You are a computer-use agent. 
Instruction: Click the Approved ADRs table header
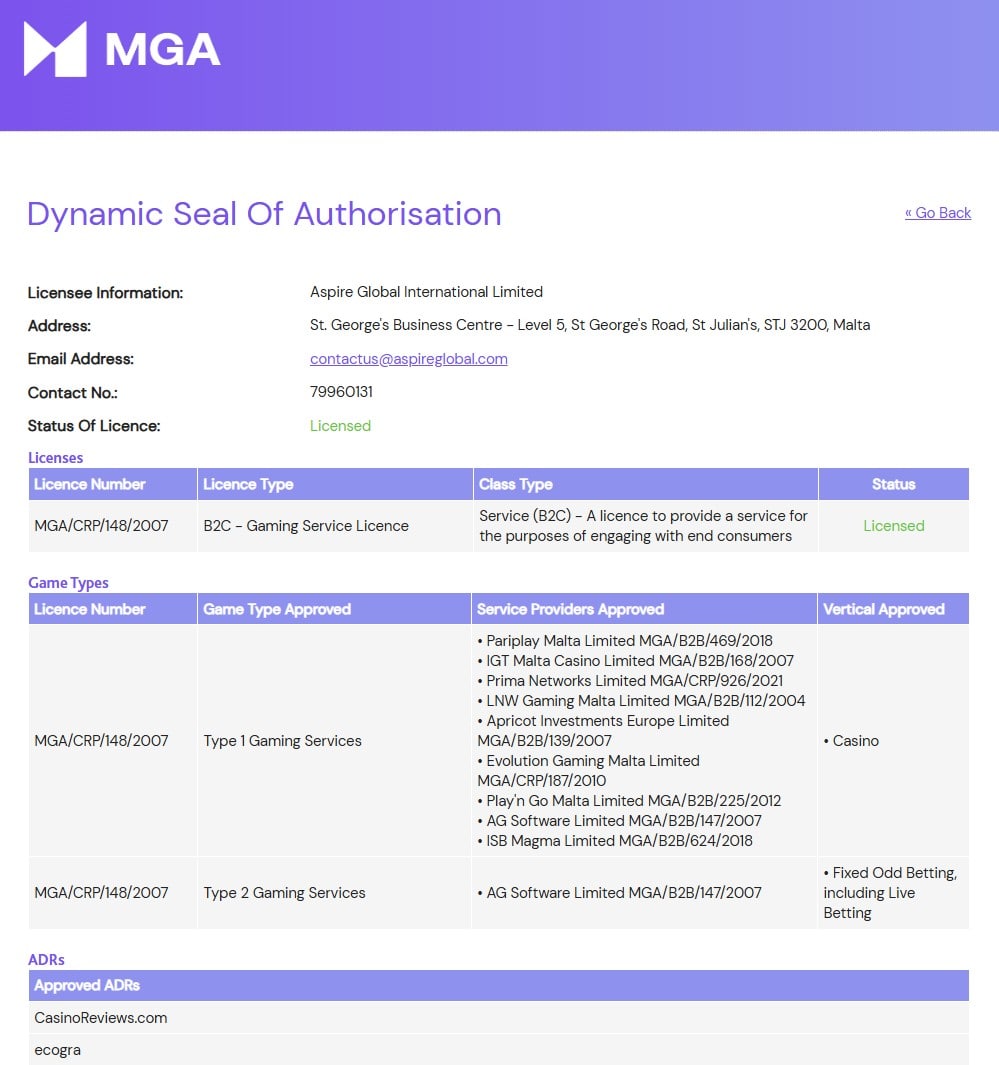[x=87, y=985]
